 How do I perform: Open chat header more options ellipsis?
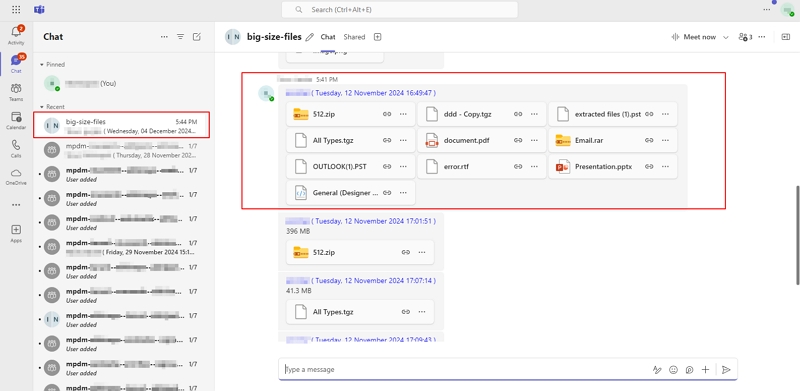click(762, 37)
